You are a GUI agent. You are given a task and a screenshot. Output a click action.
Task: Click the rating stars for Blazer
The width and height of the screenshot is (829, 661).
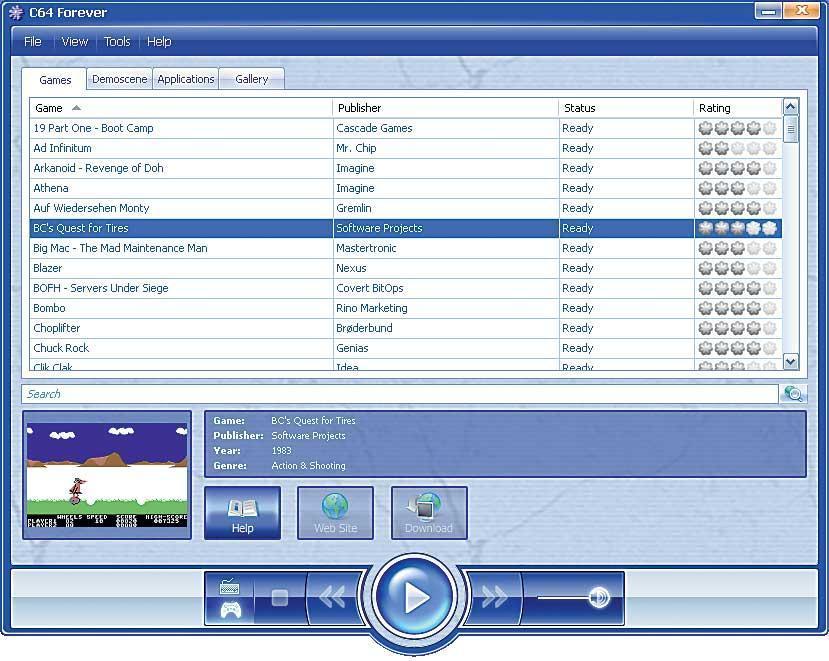[738, 268]
